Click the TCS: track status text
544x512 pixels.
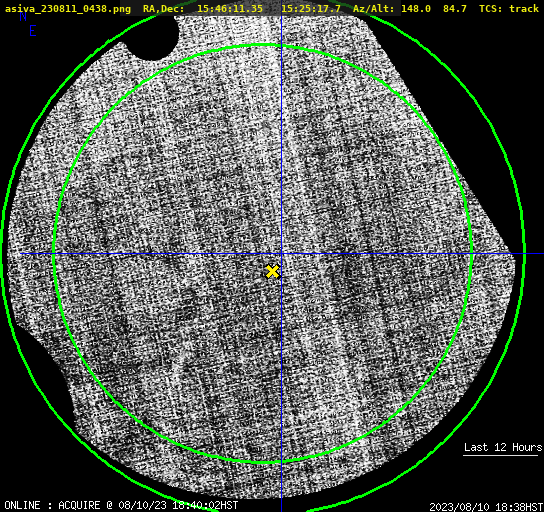tap(509, 9)
